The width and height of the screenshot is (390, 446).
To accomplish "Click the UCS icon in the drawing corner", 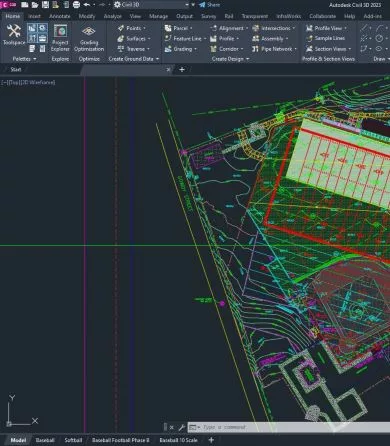I will click(x=22, y=410).
